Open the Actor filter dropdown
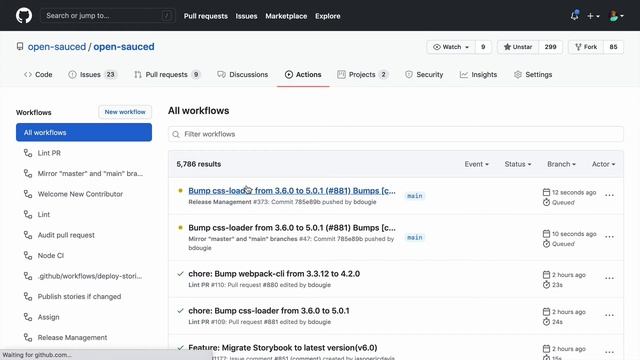 (603, 164)
